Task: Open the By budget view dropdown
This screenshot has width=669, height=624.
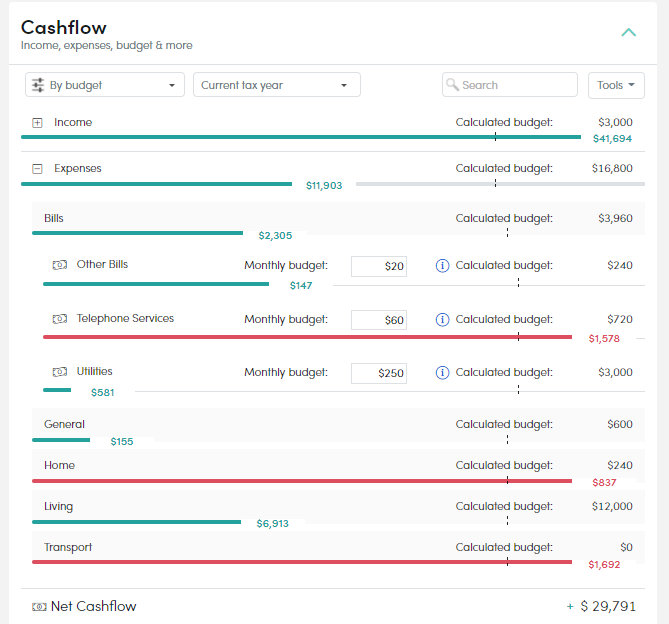Action: tap(105, 85)
